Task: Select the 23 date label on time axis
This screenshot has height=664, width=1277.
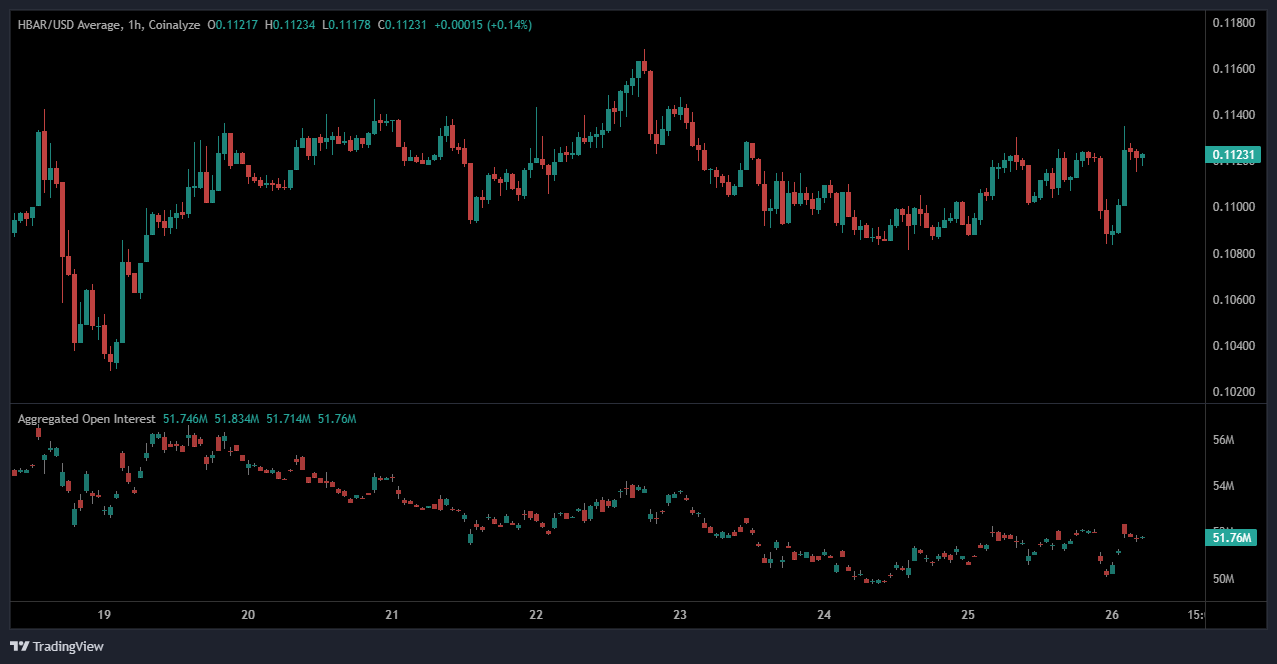Action: point(680,614)
